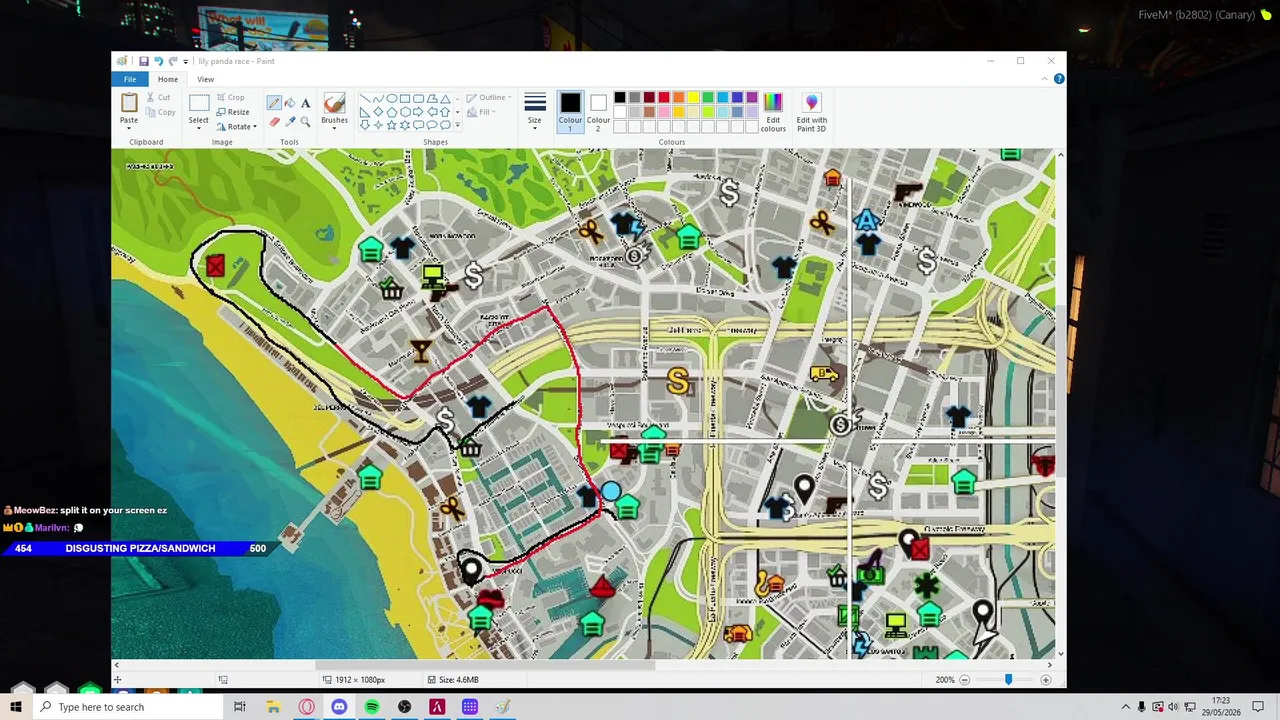Open the Select dropdown arrow
Image resolution: width=1280 pixels, height=720 pixels.
click(199, 127)
